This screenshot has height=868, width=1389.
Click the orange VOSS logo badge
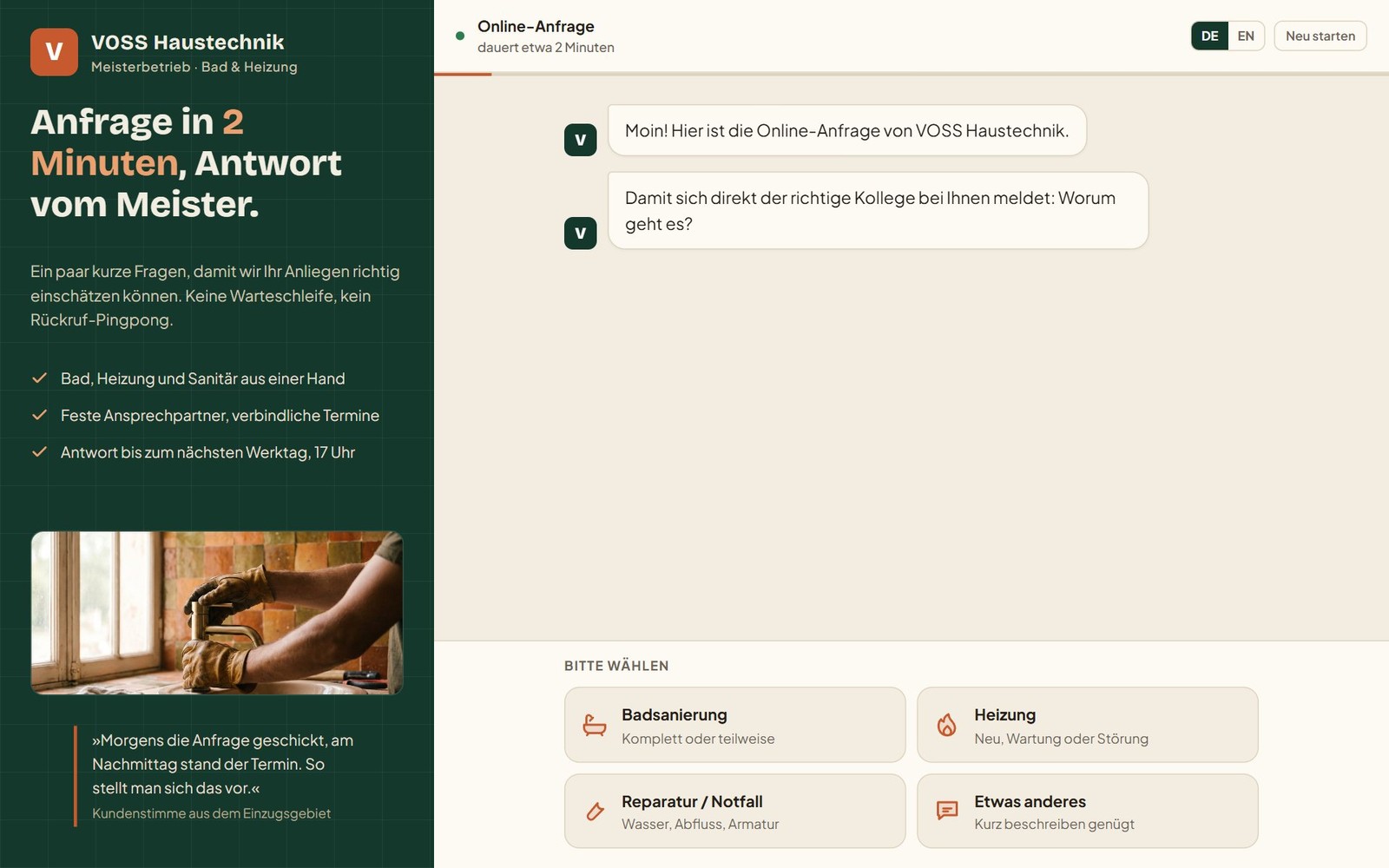(x=54, y=52)
